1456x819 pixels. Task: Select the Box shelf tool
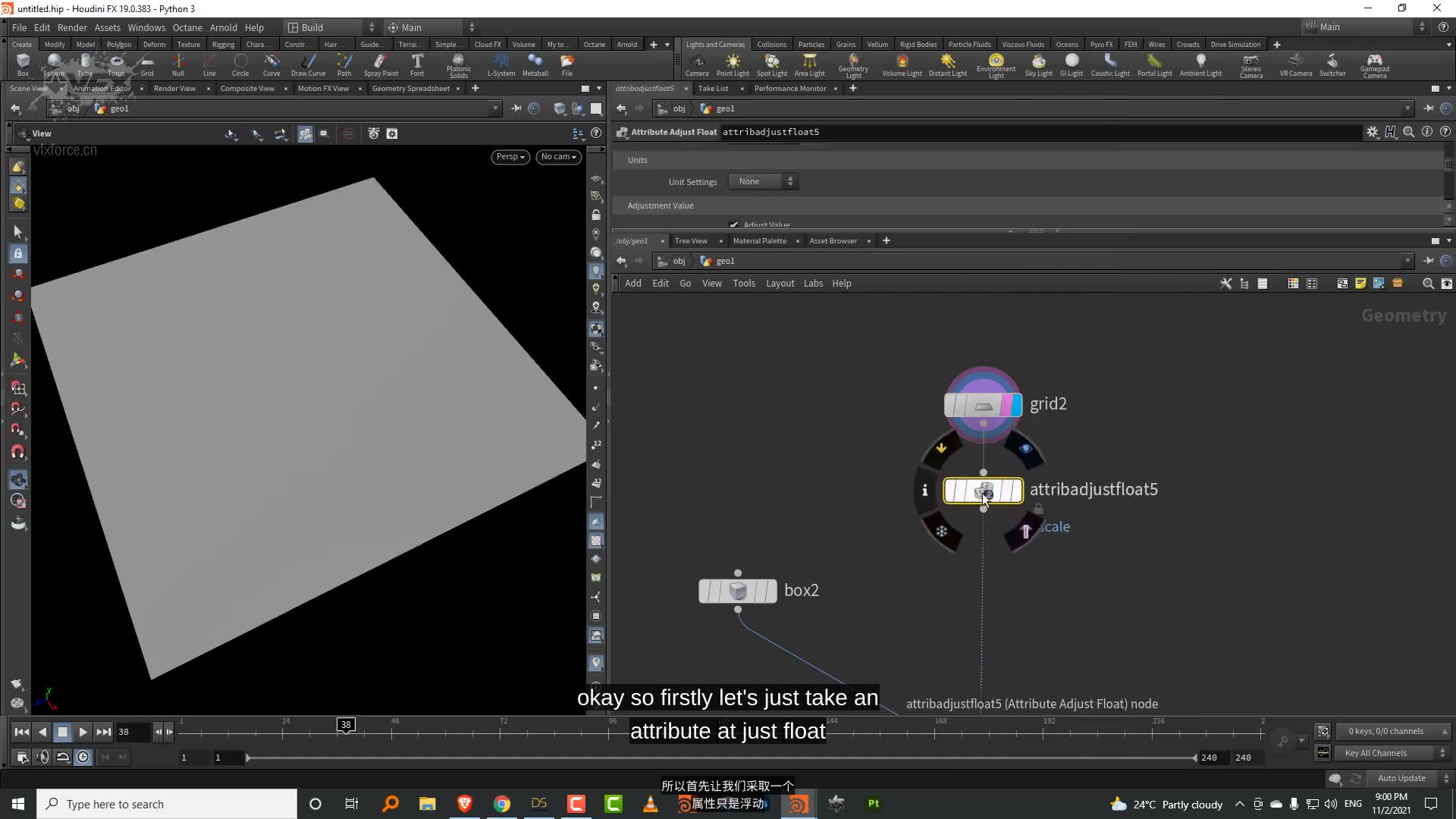tap(23, 64)
